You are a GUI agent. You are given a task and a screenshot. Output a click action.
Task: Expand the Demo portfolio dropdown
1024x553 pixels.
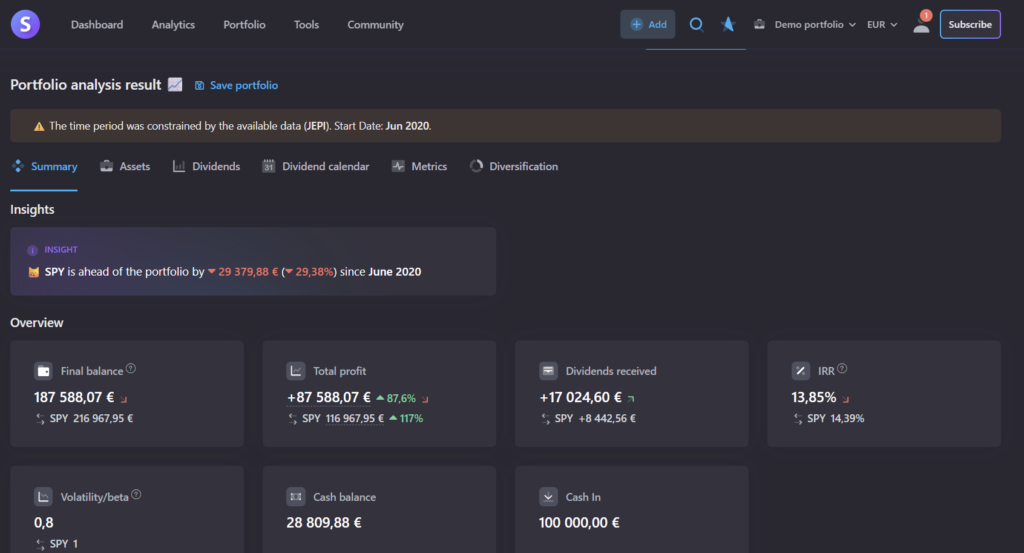(x=805, y=24)
